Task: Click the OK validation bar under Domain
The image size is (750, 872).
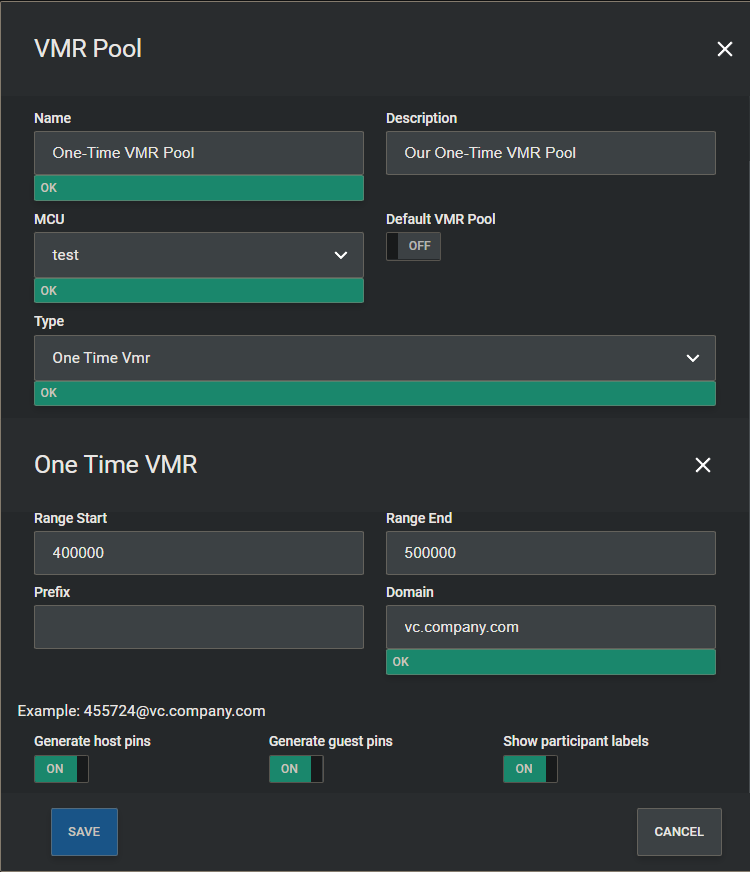Action: click(551, 662)
